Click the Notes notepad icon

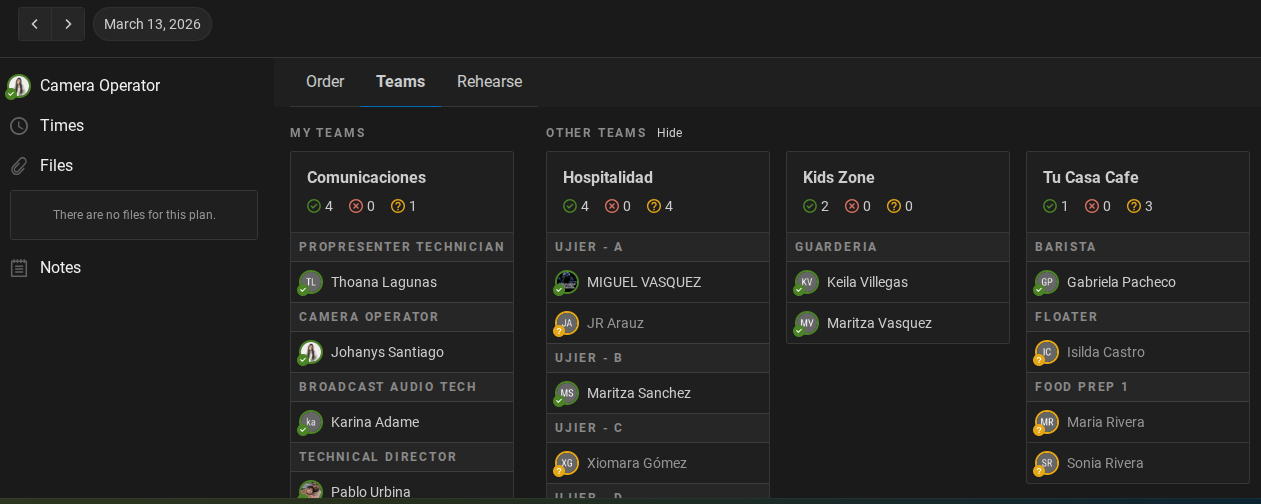click(19, 268)
